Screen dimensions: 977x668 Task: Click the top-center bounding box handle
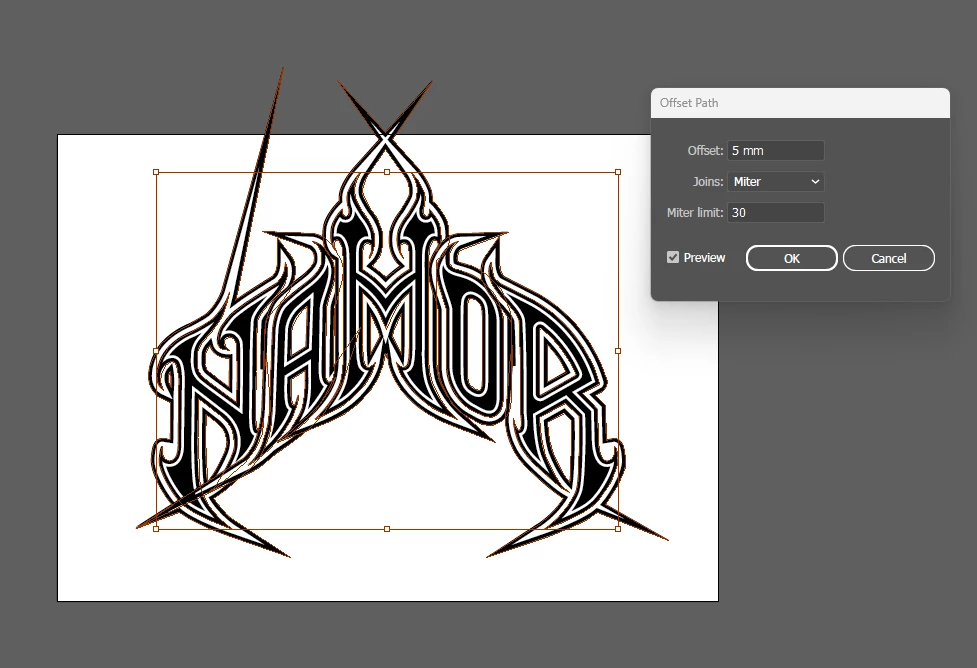coord(387,172)
